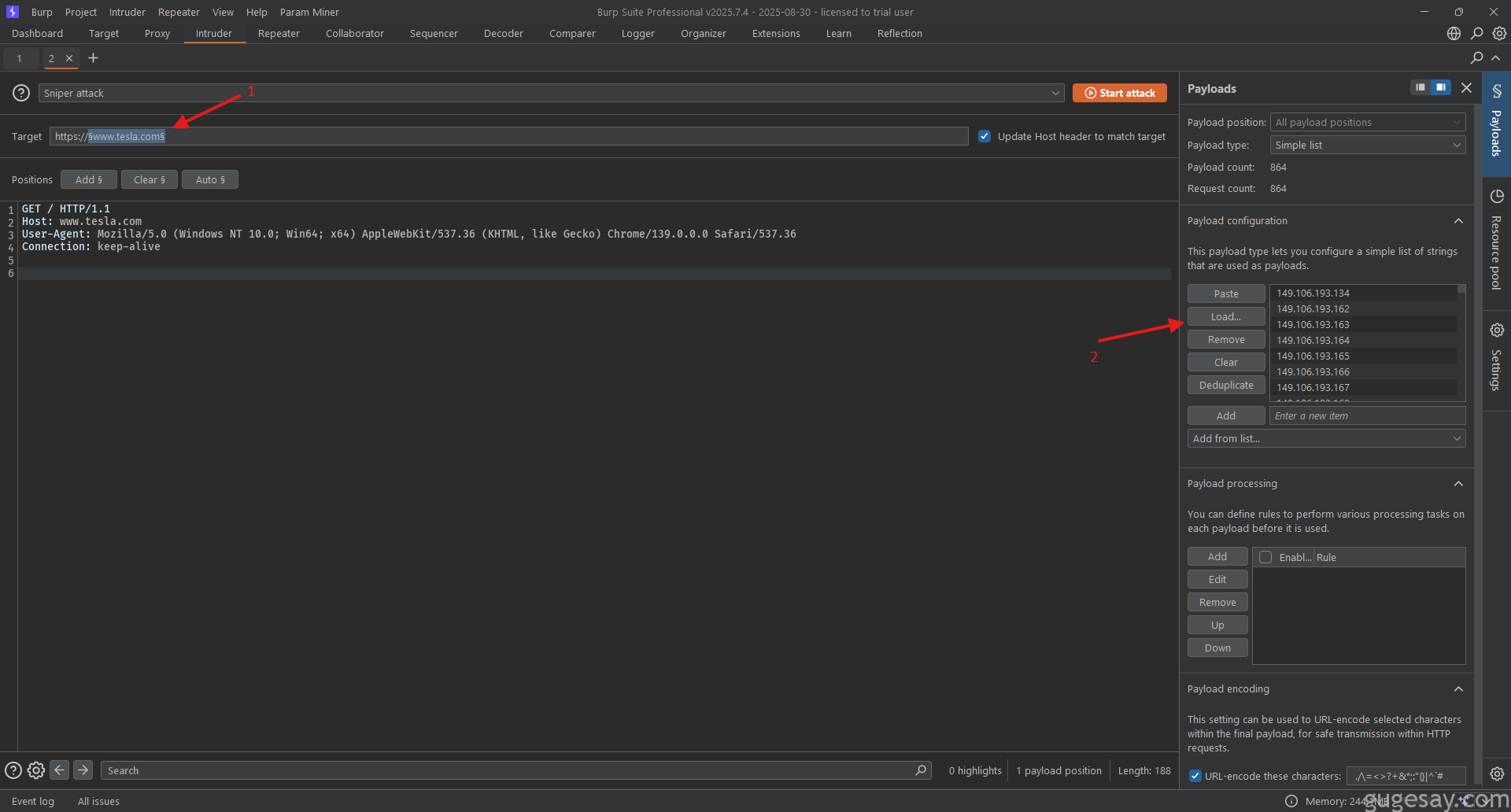The width and height of the screenshot is (1511, 812).
Task: Click Load... payload list button
Action: (x=1226, y=316)
